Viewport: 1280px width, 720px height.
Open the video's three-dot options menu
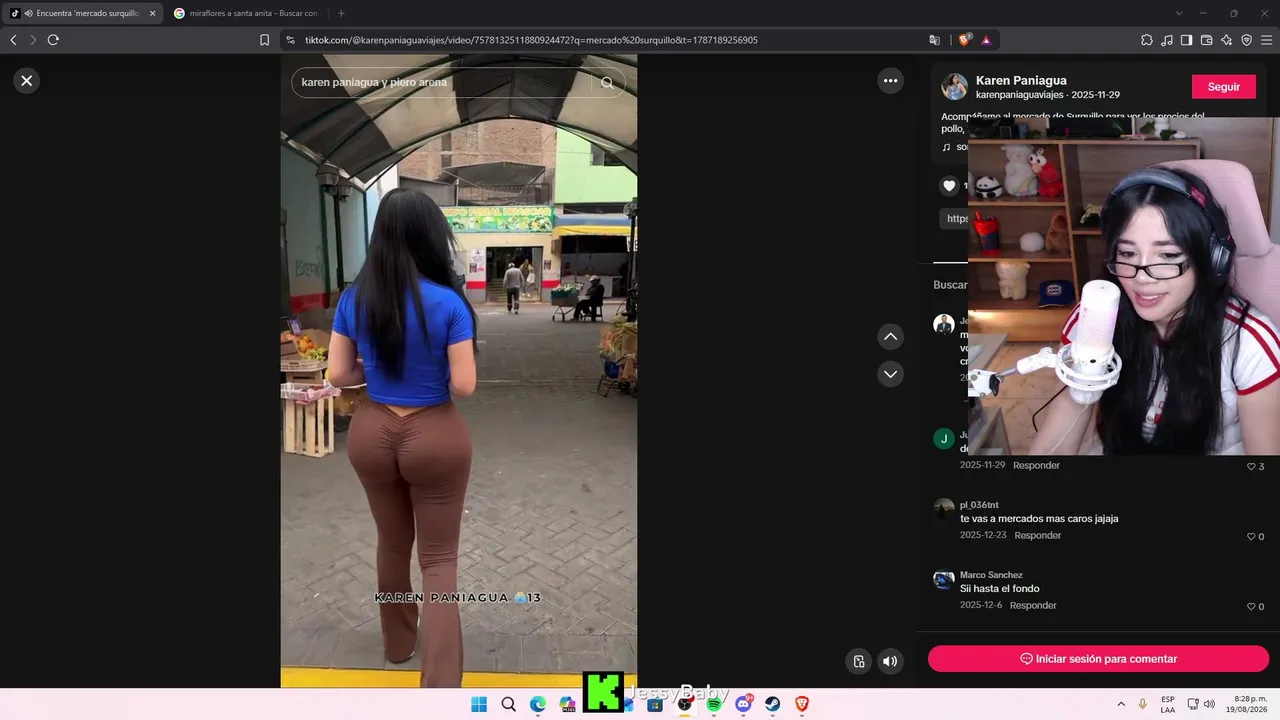click(x=890, y=81)
